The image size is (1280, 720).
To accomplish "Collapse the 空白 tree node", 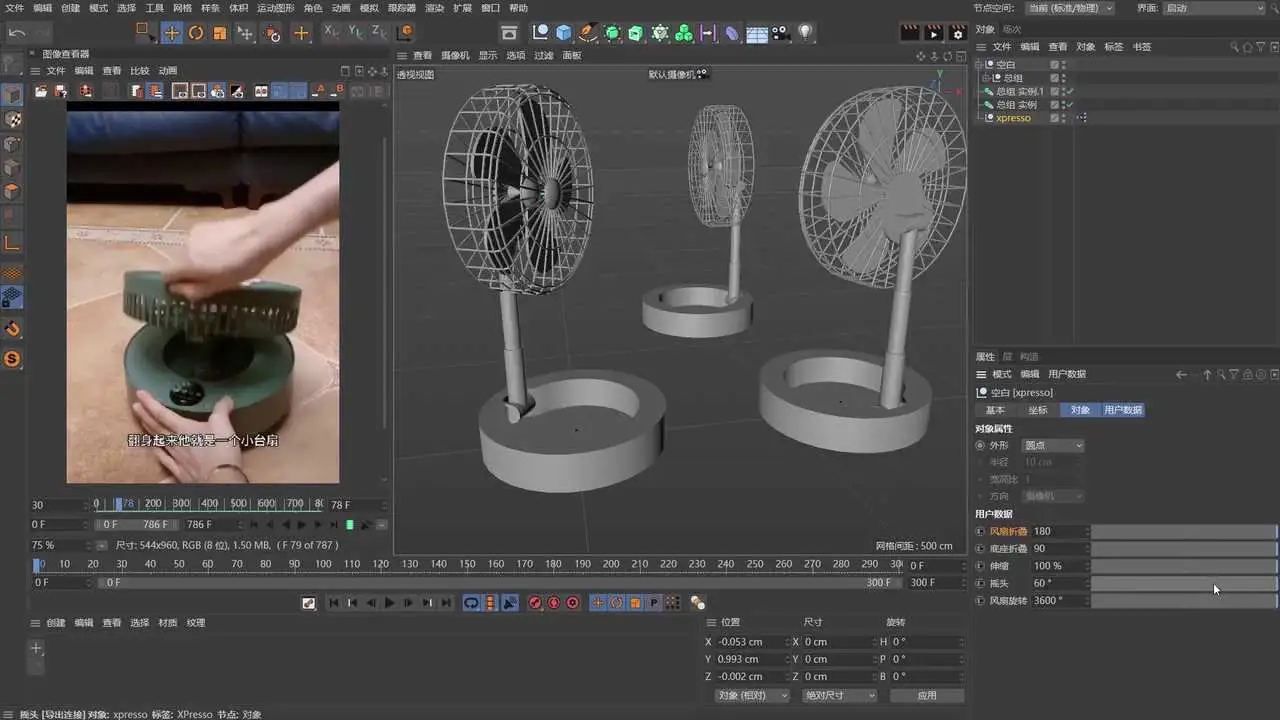I will [x=980, y=64].
